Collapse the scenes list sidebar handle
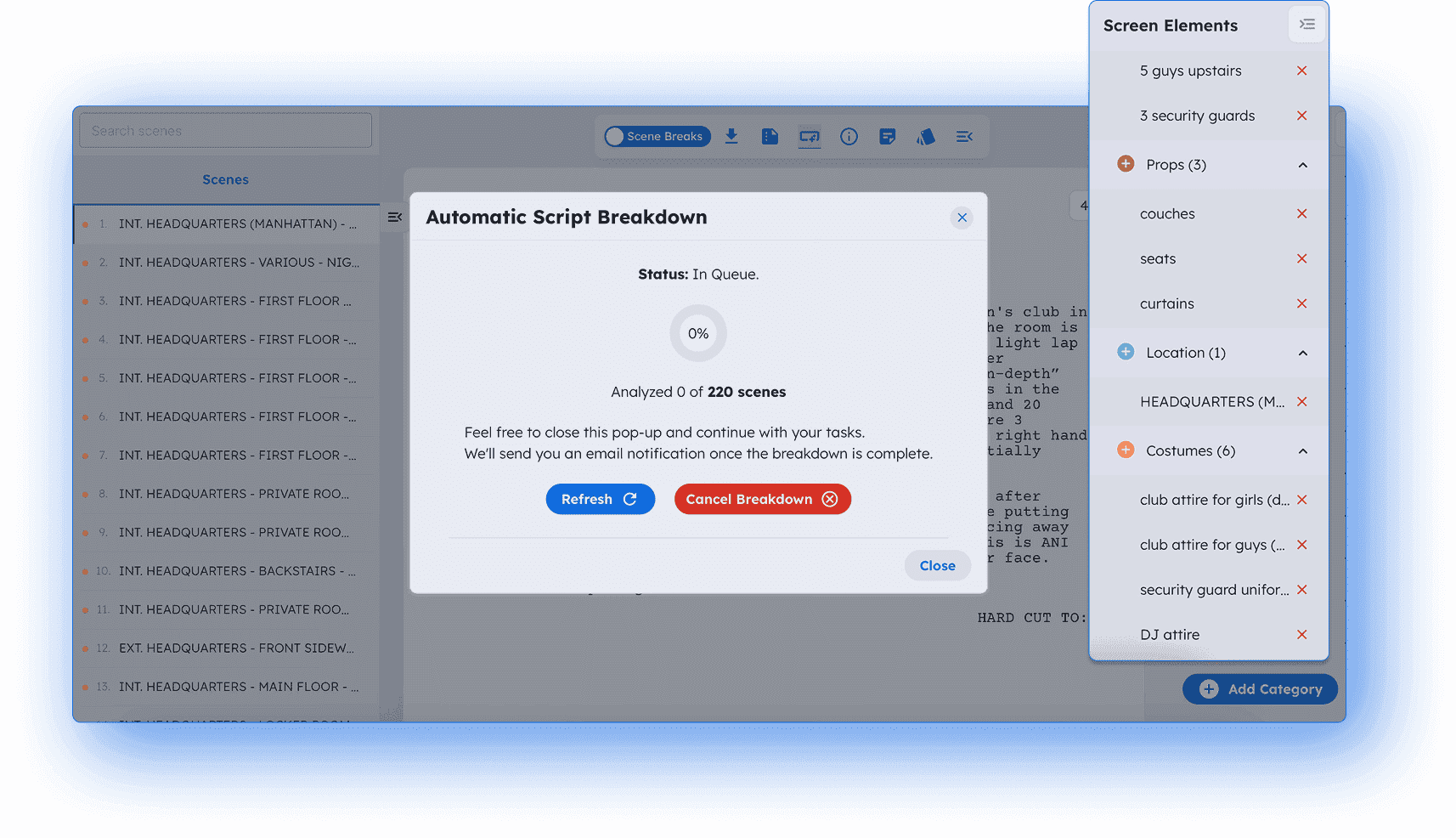The width and height of the screenshot is (1456, 838). (394, 218)
